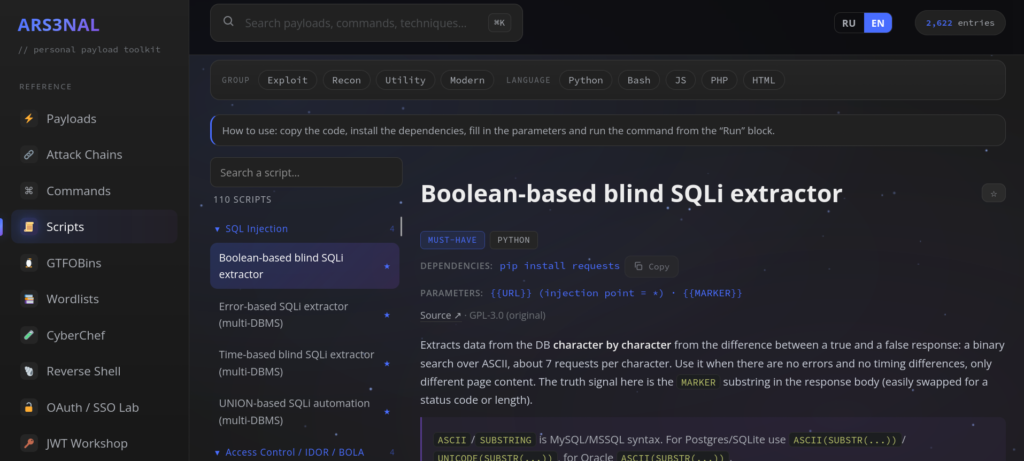Image resolution: width=1024 pixels, height=461 pixels.
Task: Click the Payloads lightning icon
Action: (29, 119)
